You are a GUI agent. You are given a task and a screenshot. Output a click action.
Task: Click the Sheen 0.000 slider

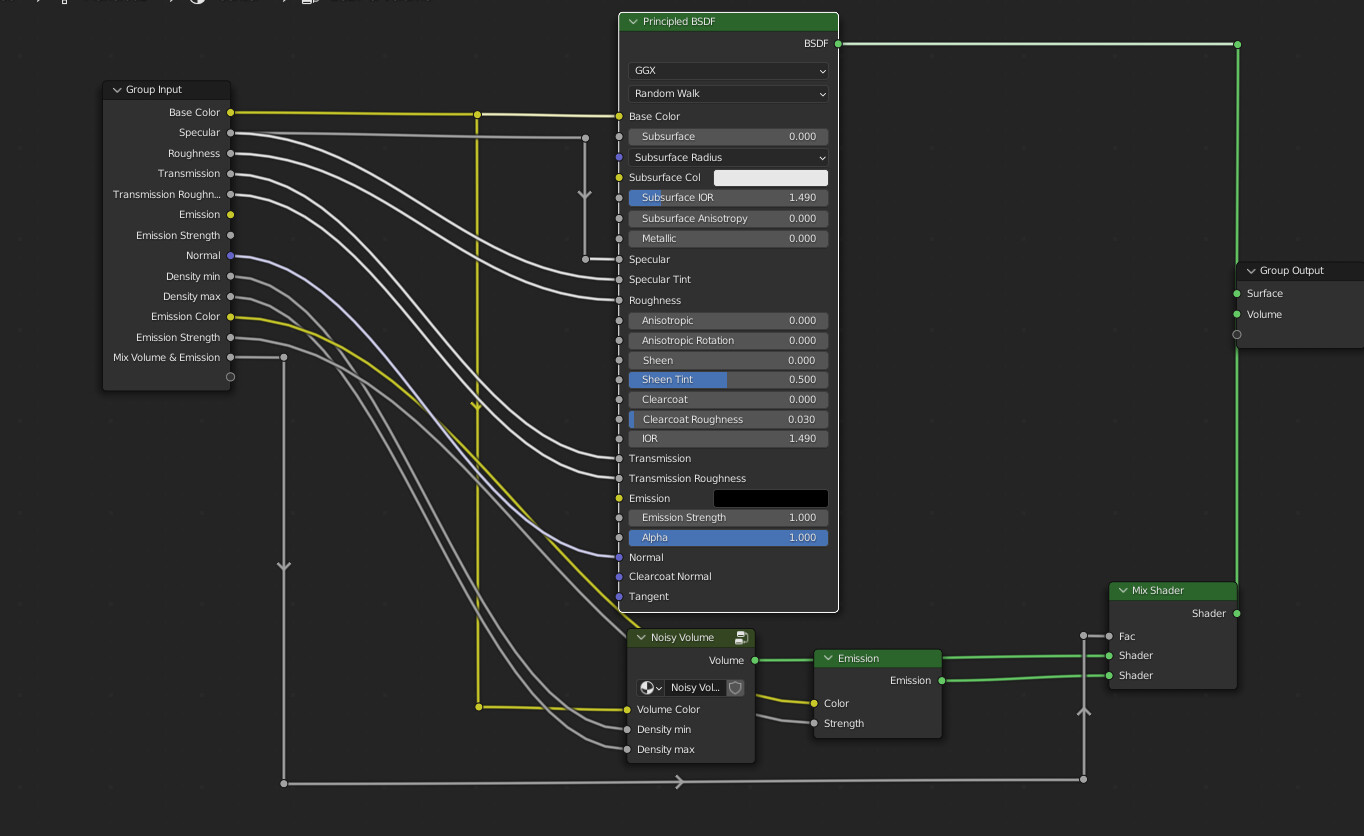click(729, 360)
